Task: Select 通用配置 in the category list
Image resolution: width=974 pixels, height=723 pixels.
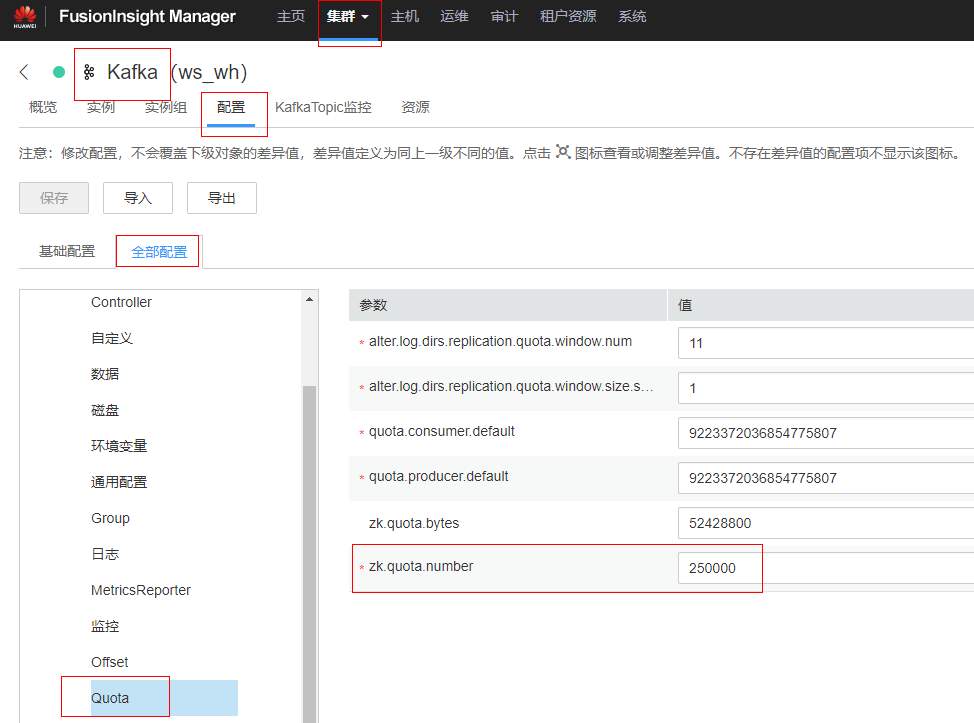Action: pyautogui.click(x=119, y=482)
